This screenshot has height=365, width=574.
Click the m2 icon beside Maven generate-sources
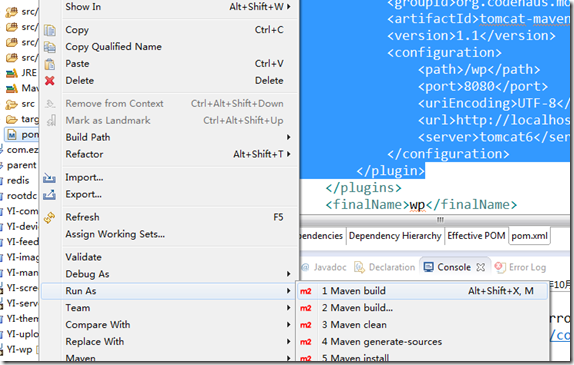[306, 342]
